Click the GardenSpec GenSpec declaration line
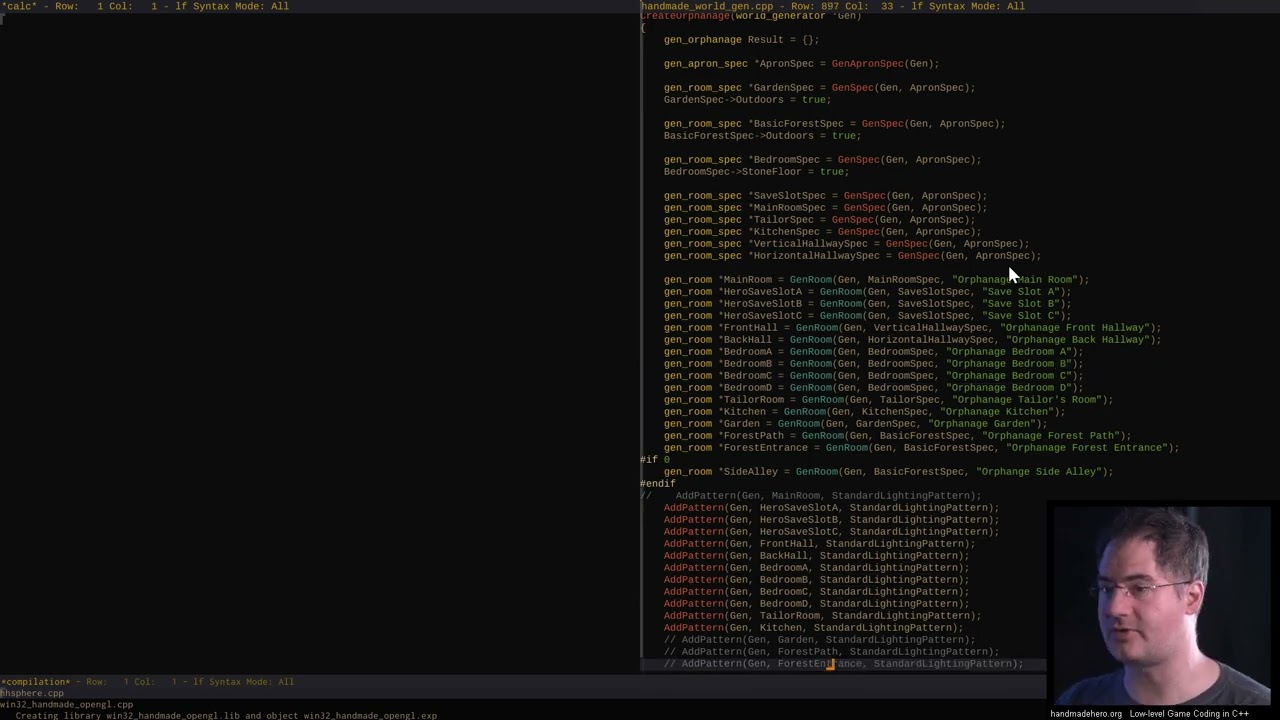This screenshot has height=720, width=1280. [x=819, y=88]
